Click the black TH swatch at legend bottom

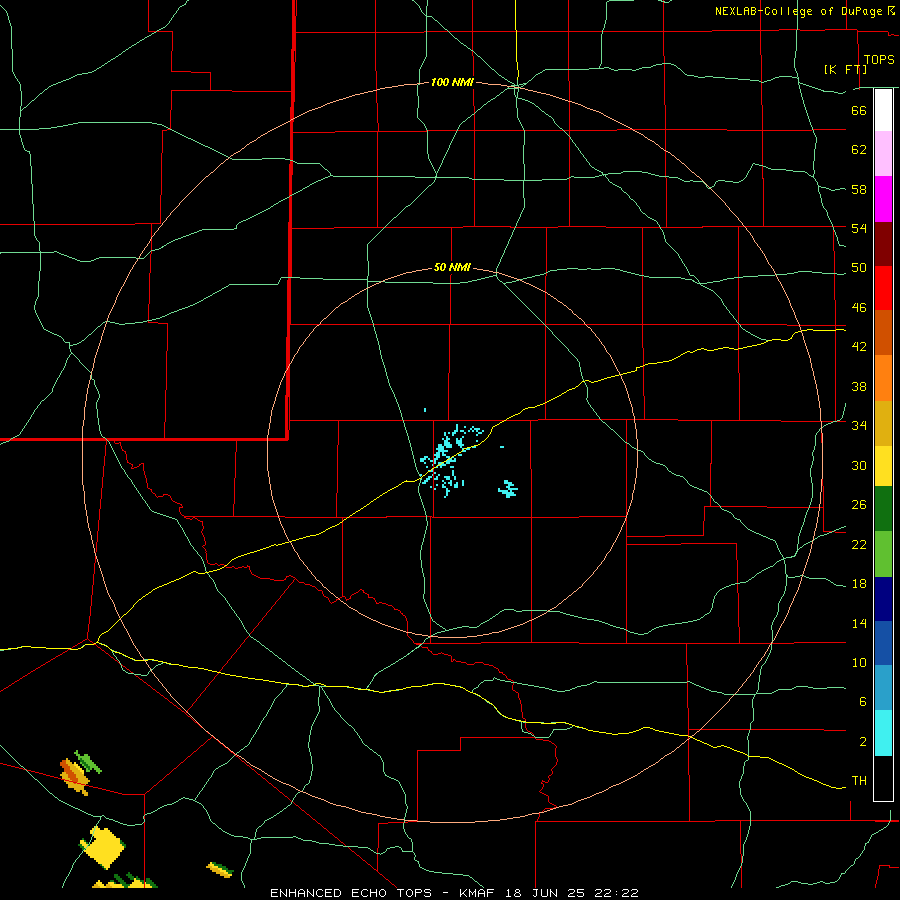[883, 778]
